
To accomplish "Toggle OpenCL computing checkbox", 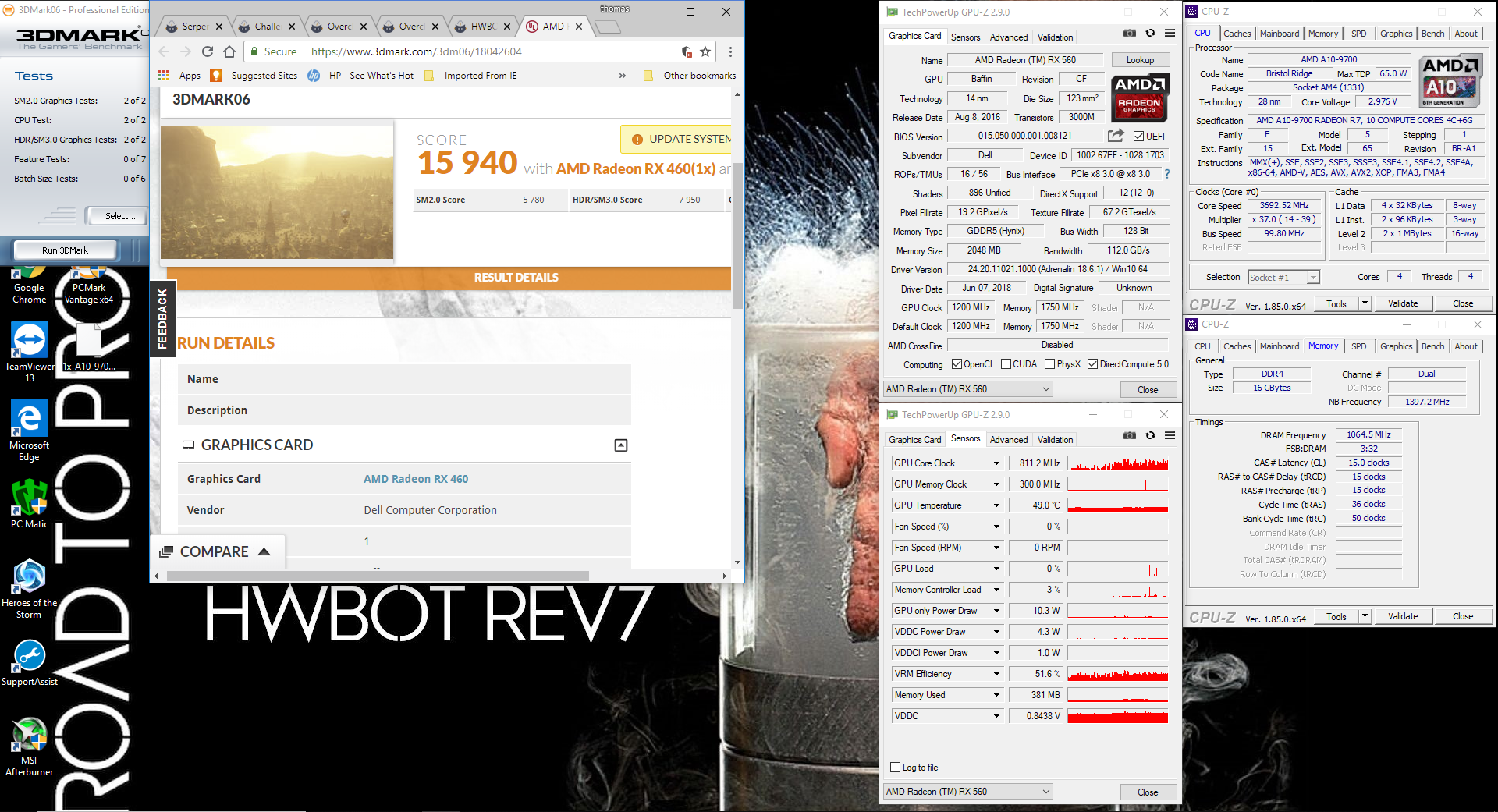I will (957, 364).
